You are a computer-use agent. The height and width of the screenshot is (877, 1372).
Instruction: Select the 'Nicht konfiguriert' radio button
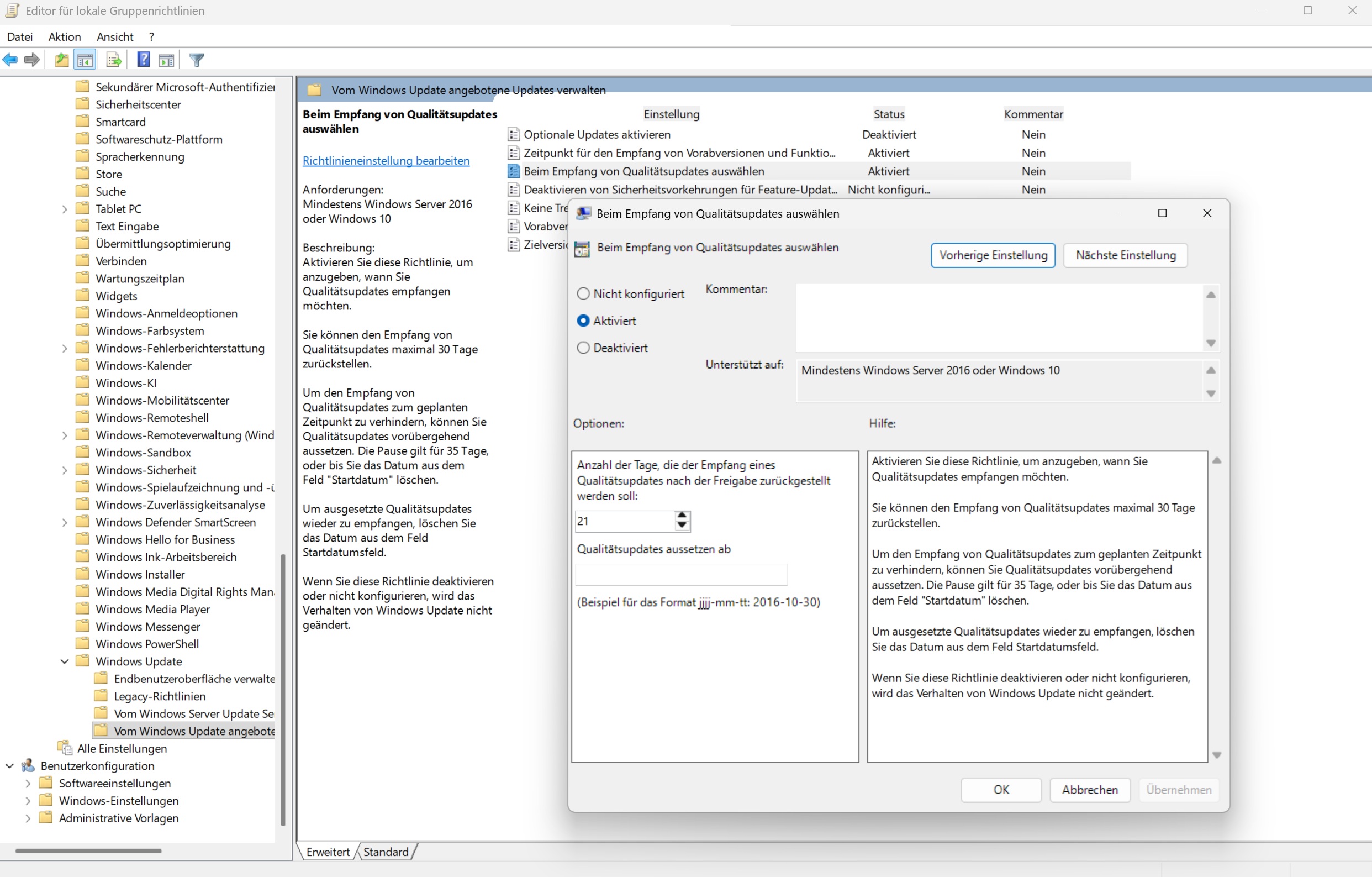click(x=583, y=293)
